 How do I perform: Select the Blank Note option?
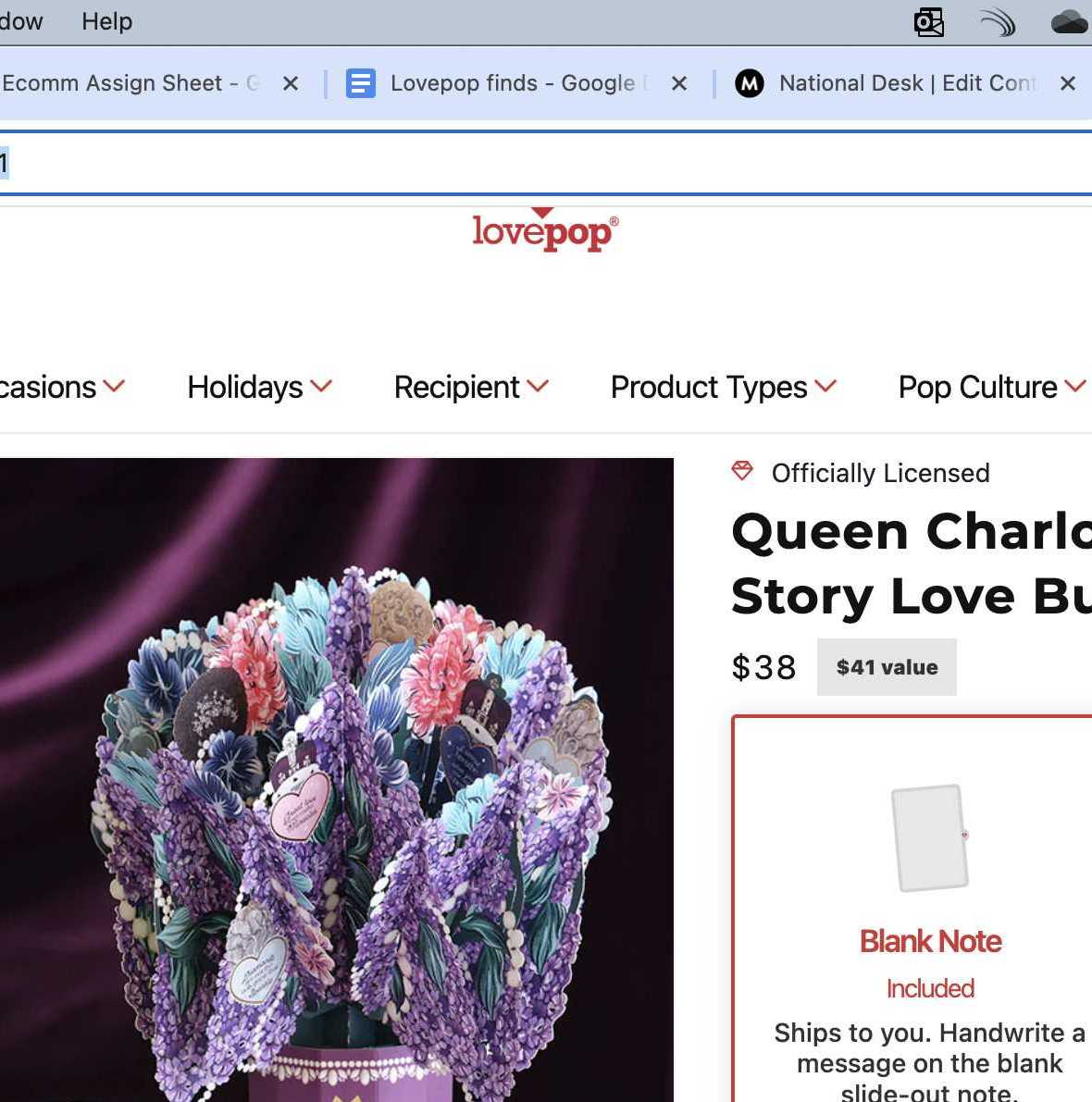click(x=930, y=941)
